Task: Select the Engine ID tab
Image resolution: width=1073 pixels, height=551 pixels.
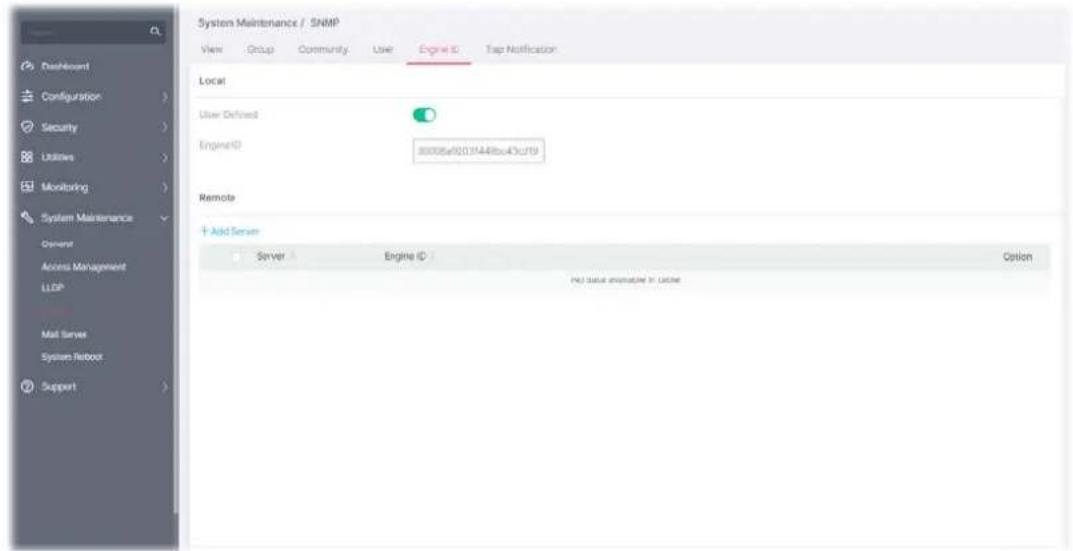Action: coord(439,50)
